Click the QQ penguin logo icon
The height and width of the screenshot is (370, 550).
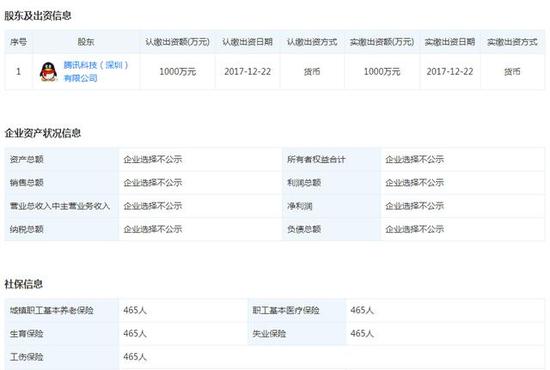[48, 72]
